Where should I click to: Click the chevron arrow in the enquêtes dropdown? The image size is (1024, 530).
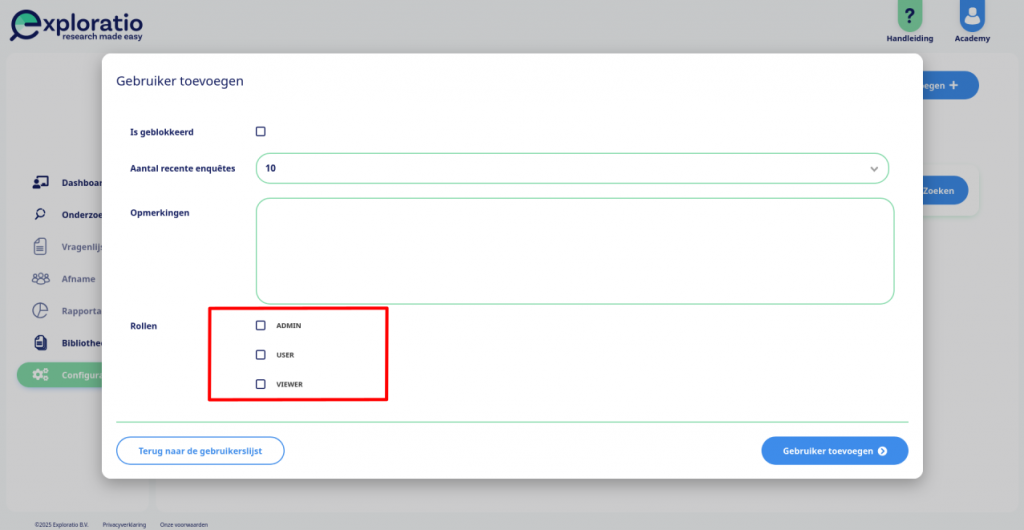click(874, 169)
